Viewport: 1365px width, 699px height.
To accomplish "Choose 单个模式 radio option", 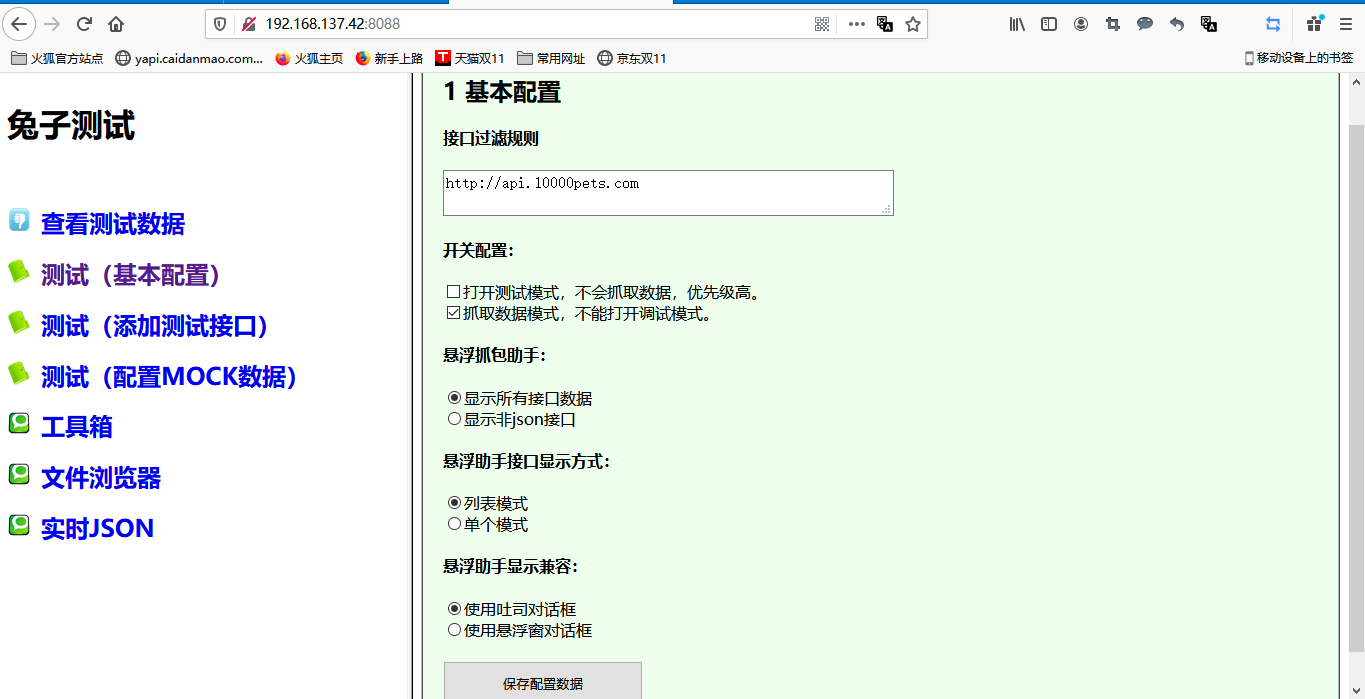I will tap(454, 524).
